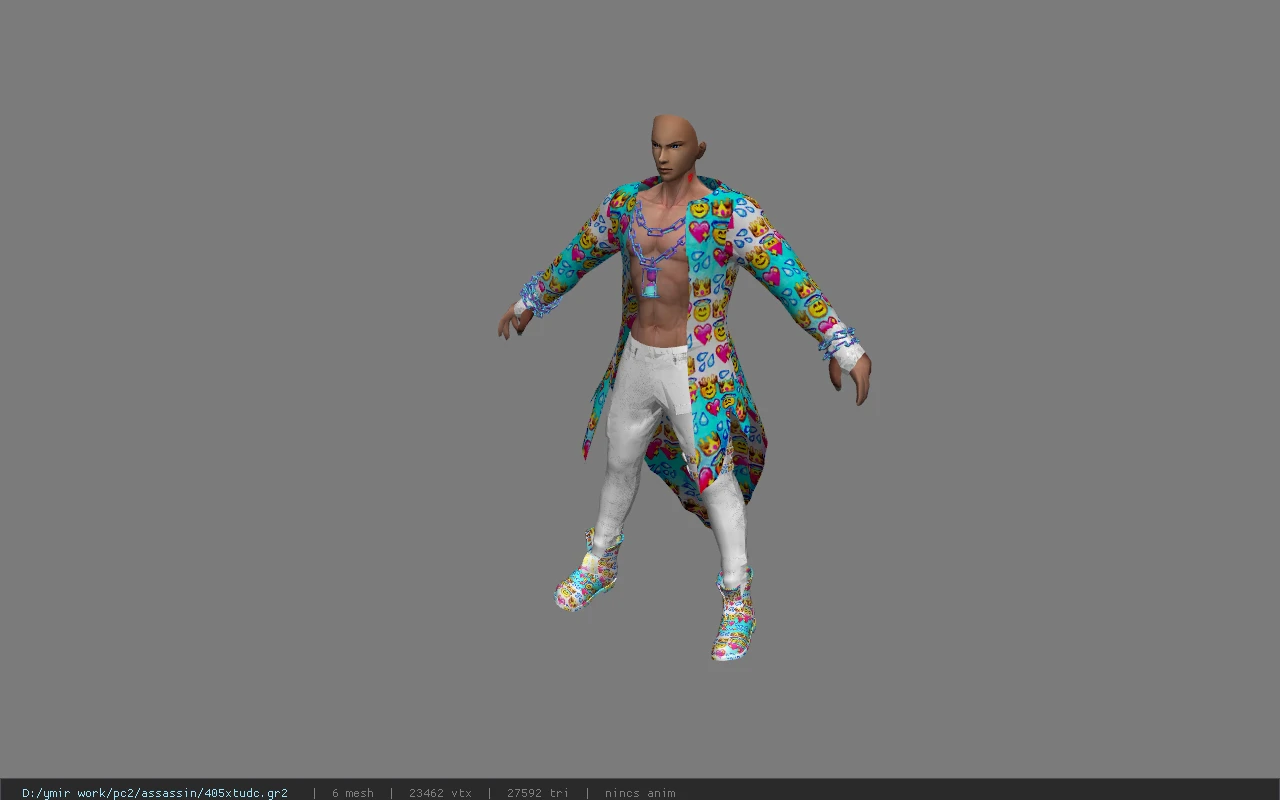This screenshot has height=800, width=1280.
Task: Select the 3D character model in viewport
Action: click(x=685, y=388)
